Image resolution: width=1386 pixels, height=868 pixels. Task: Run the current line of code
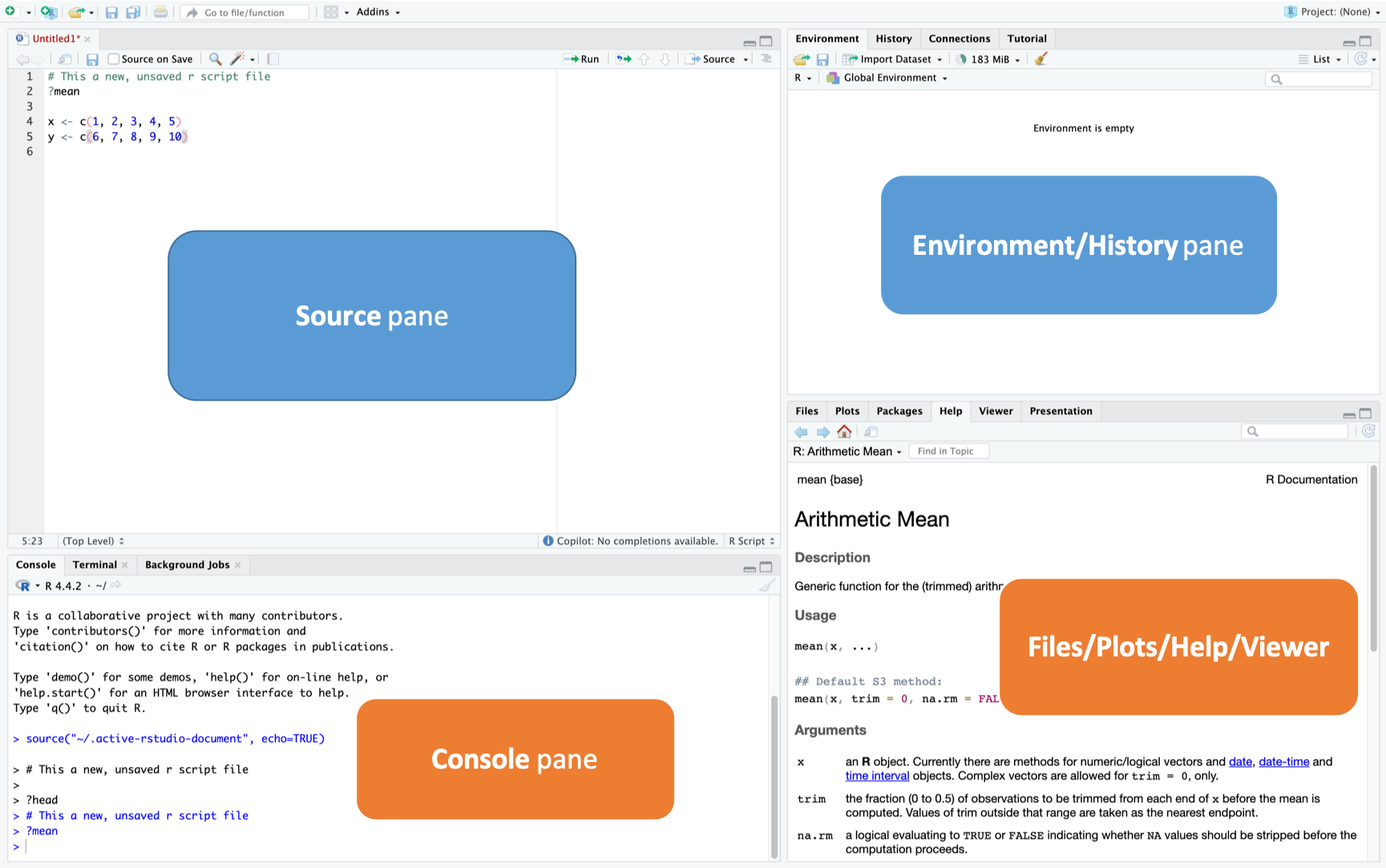point(583,59)
